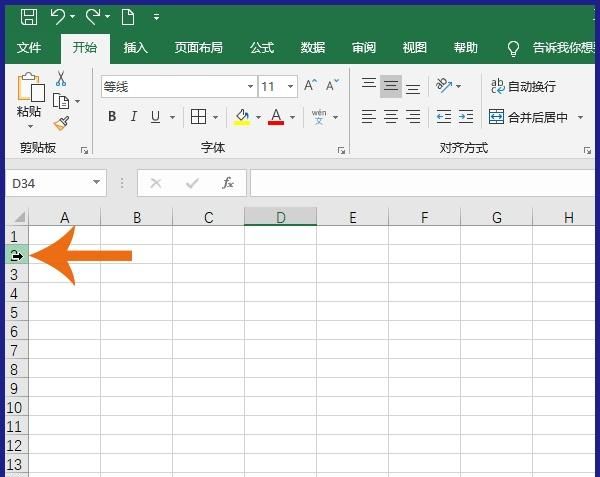The image size is (600, 477).
Task: Click the Decrease Font Size icon
Action: pos(332,85)
